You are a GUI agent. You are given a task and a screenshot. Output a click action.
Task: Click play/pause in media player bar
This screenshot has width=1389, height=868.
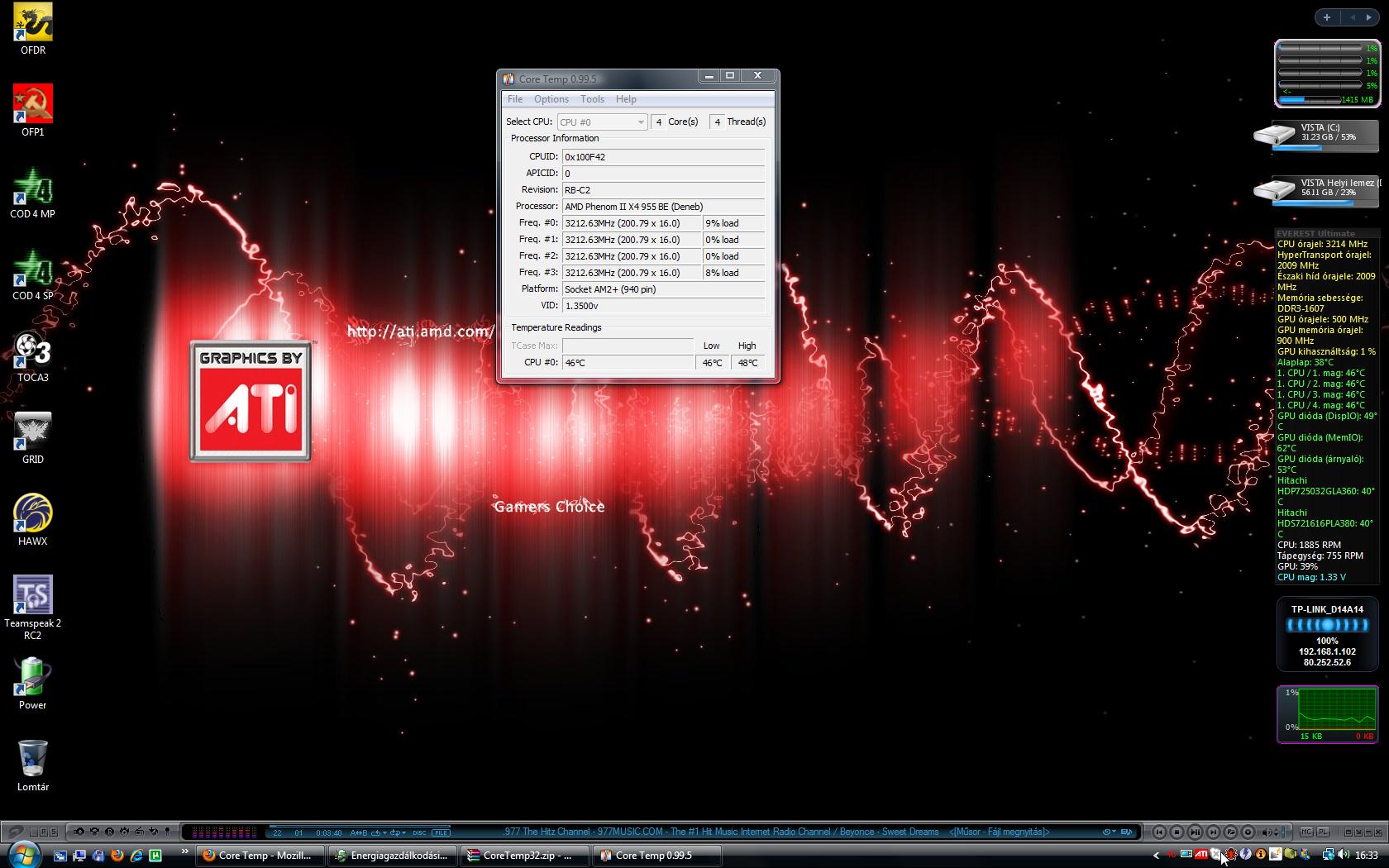(1195, 832)
